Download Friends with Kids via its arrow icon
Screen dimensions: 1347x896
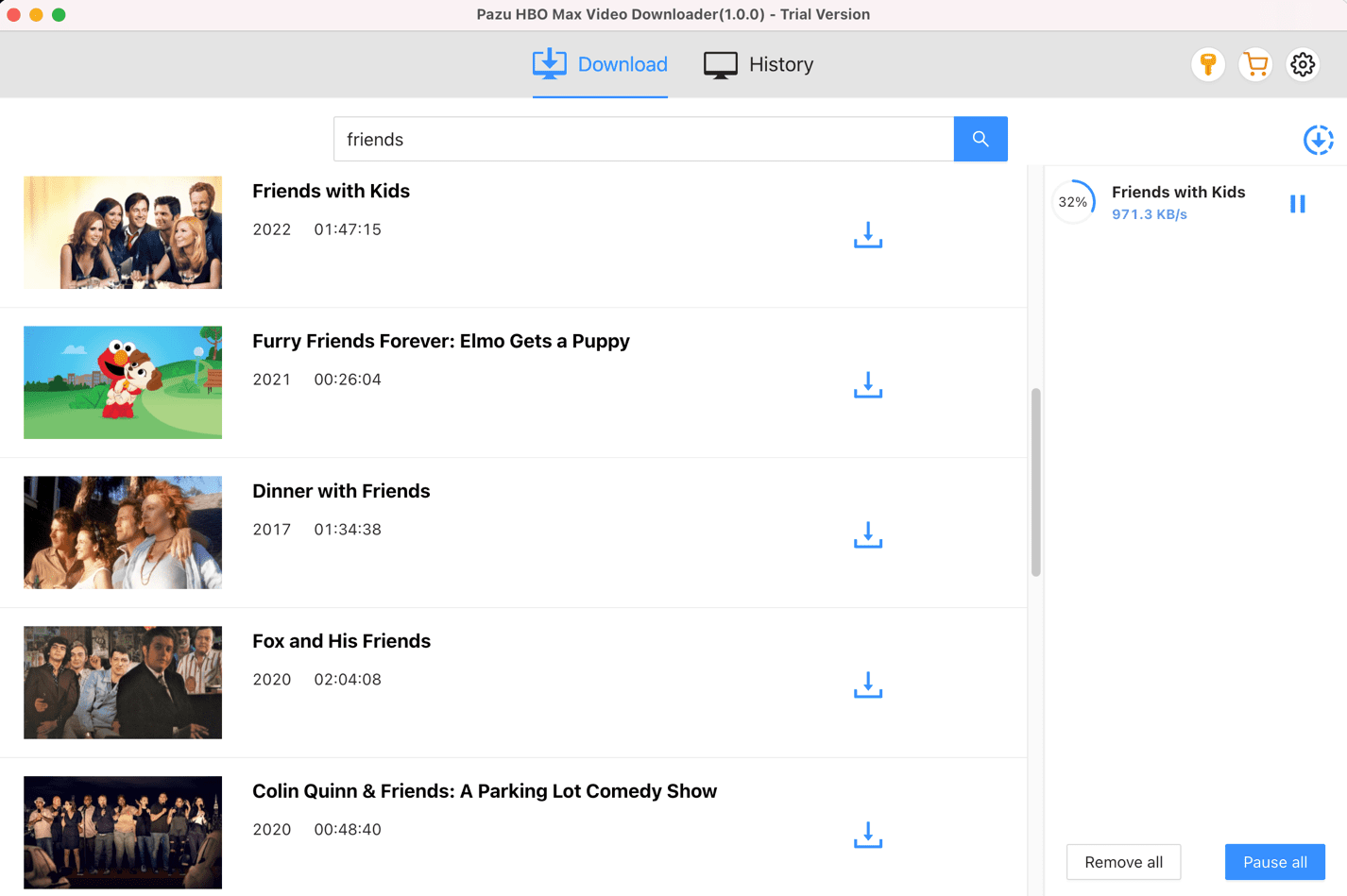tap(867, 235)
